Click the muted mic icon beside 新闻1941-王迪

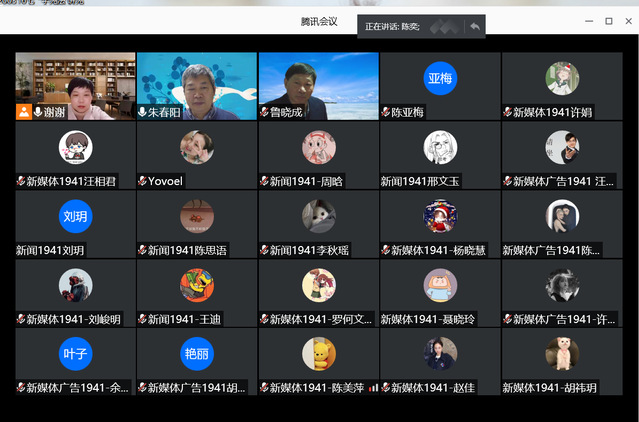(x=142, y=319)
